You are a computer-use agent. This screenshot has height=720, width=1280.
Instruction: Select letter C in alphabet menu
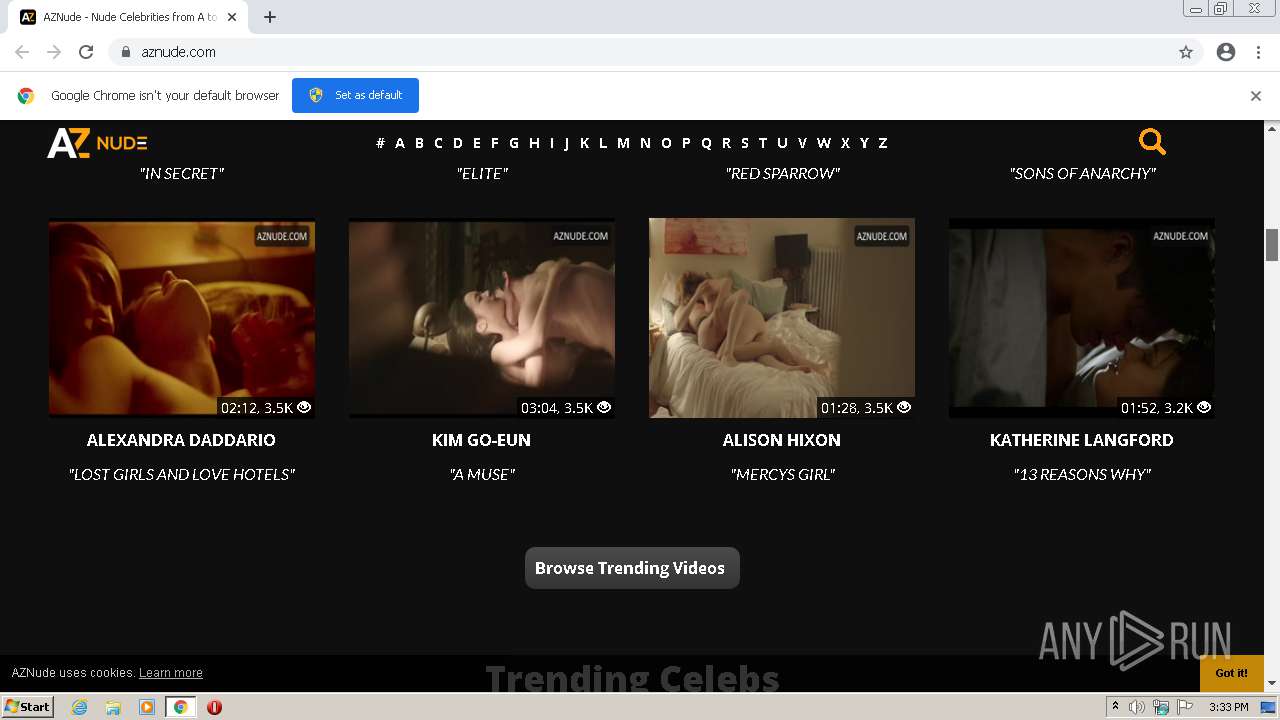click(438, 143)
